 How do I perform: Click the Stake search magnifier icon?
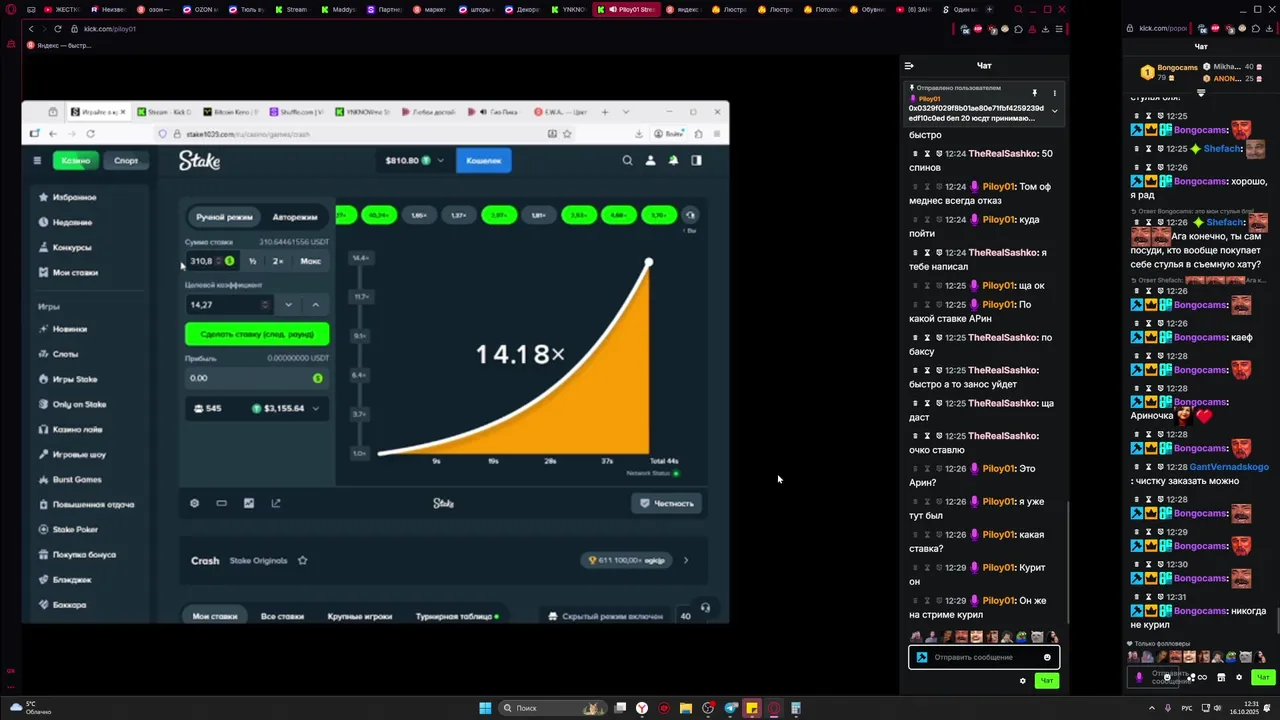click(x=627, y=160)
